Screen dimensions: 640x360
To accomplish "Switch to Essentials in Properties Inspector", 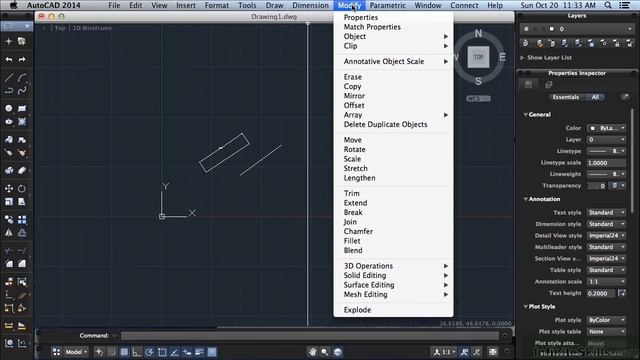I will tap(565, 97).
